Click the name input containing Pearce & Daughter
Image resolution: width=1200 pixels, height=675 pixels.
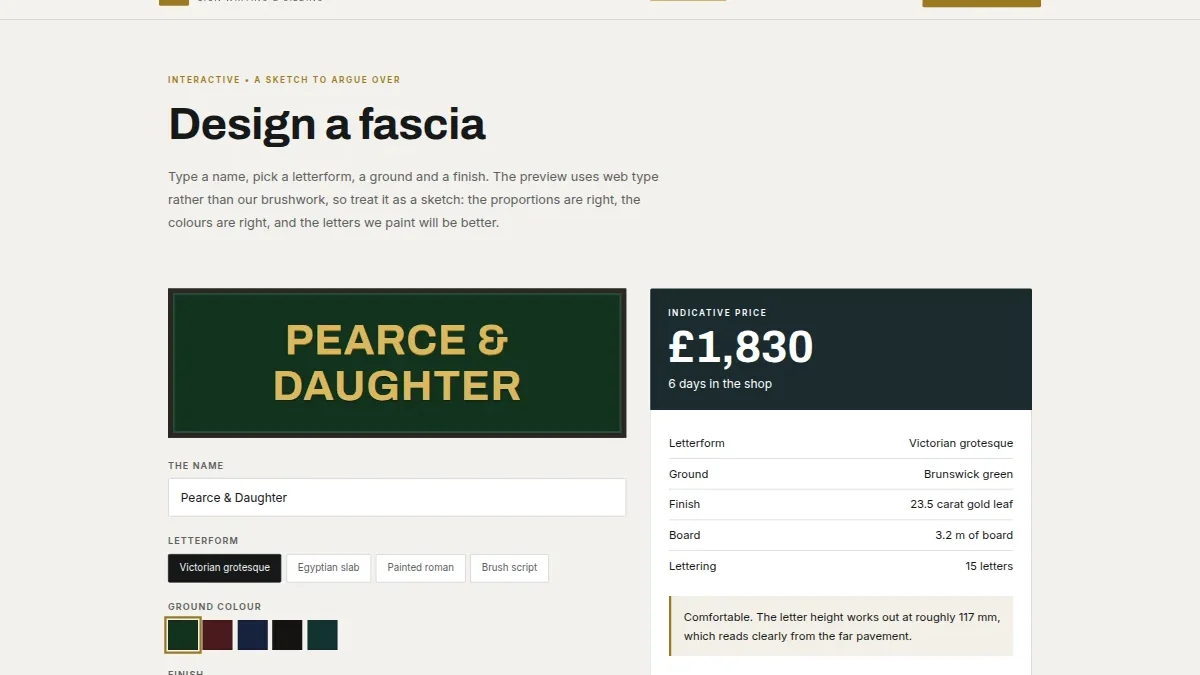tap(397, 497)
